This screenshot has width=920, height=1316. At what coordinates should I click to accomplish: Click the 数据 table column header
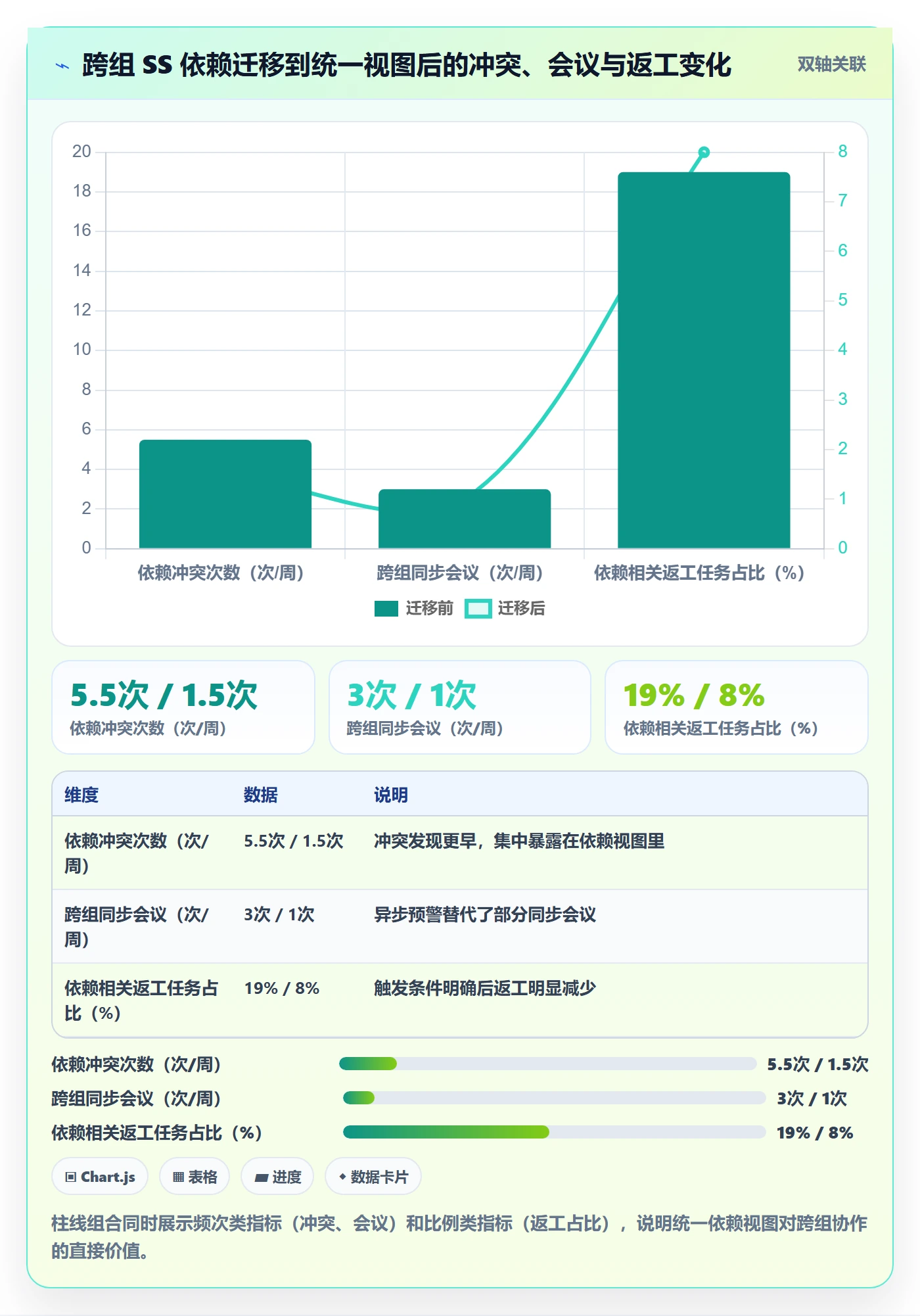[261, 795]
